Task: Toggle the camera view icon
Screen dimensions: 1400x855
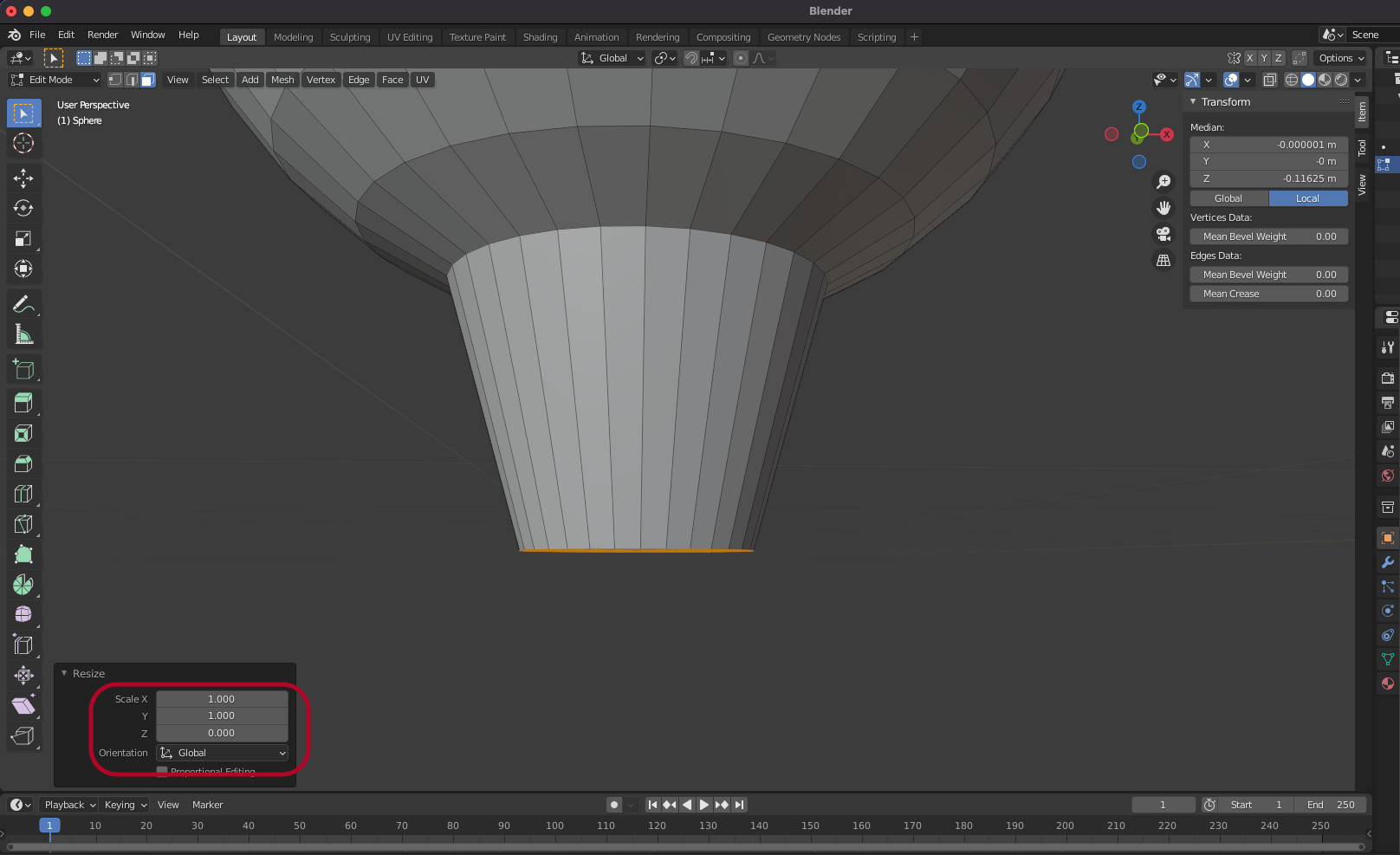Action: pyautogui.click(x=1163, y=234)
